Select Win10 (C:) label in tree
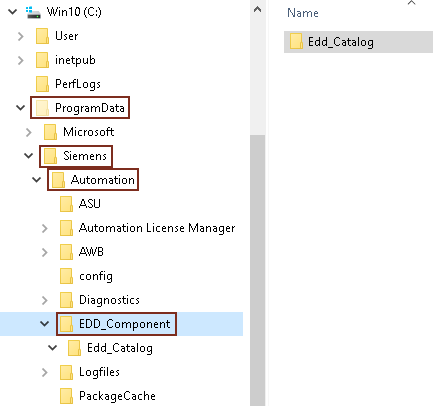This screenshot has width=433, height=406. click(74, 12)
